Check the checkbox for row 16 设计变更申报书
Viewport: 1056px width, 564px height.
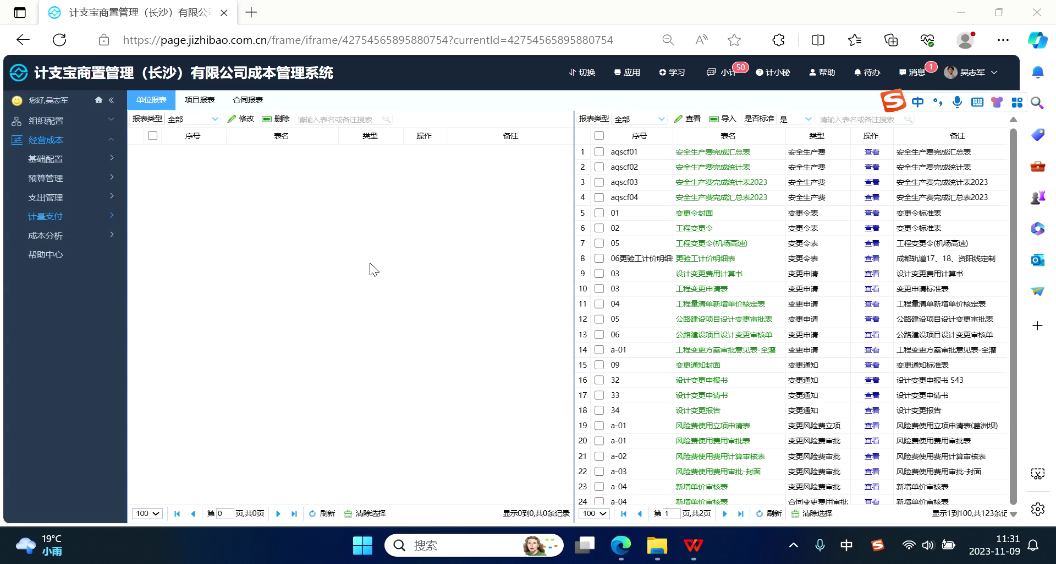tap(599, 380)
